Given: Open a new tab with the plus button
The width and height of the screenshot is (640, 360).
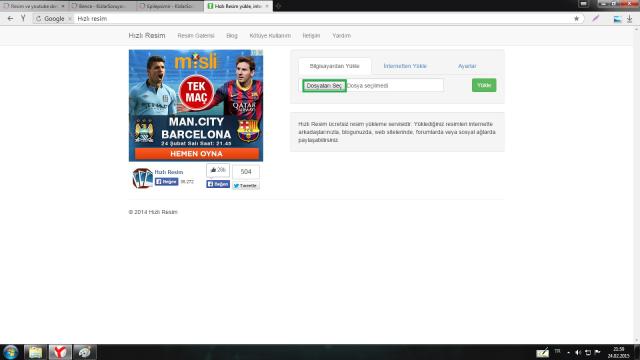Looking at the screenshot, I should (x=278, y=6).
